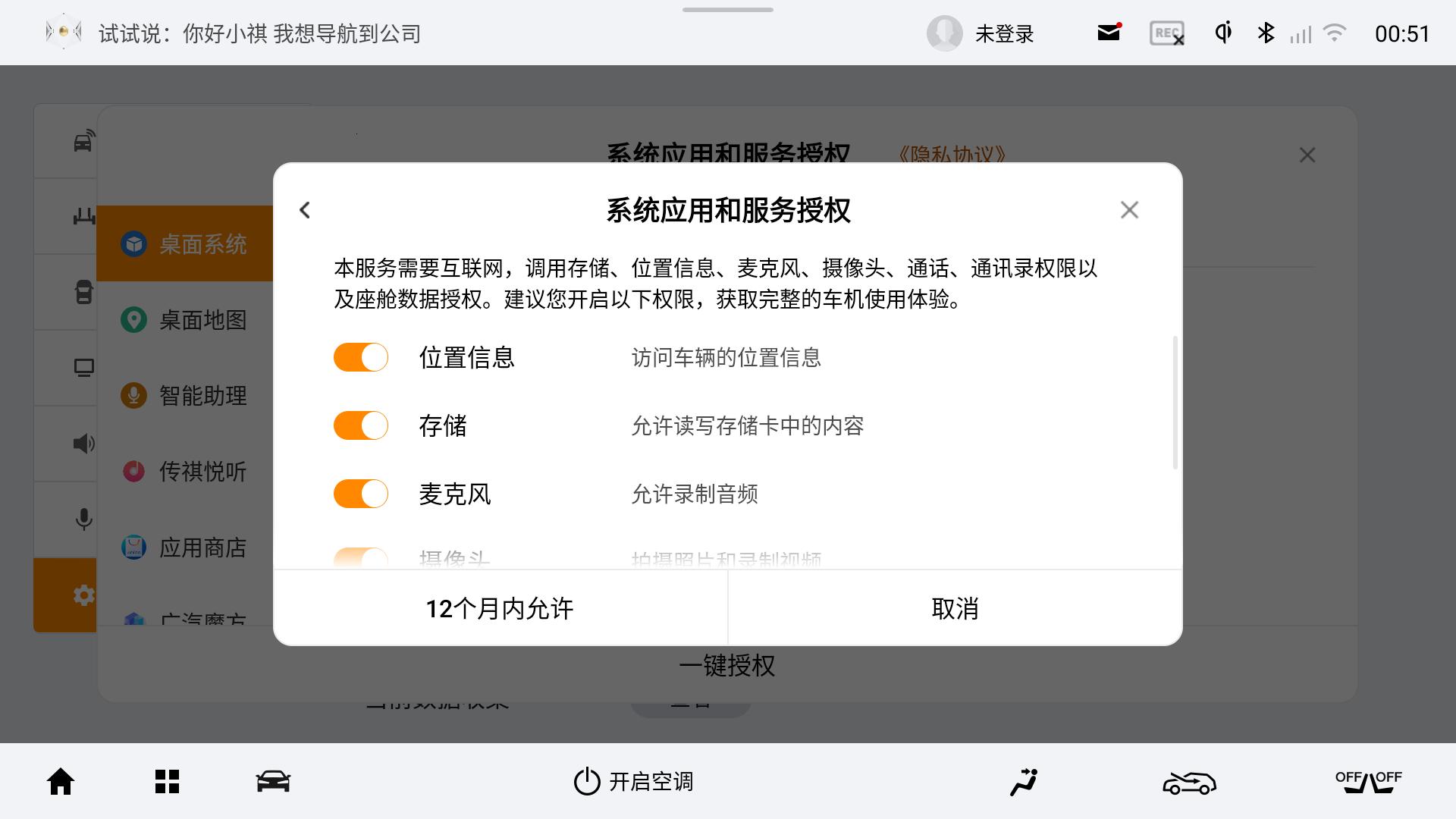Open the vehicle settings car icon
The height and width of the screenshot is (819, 1456).
coord(273,781)
